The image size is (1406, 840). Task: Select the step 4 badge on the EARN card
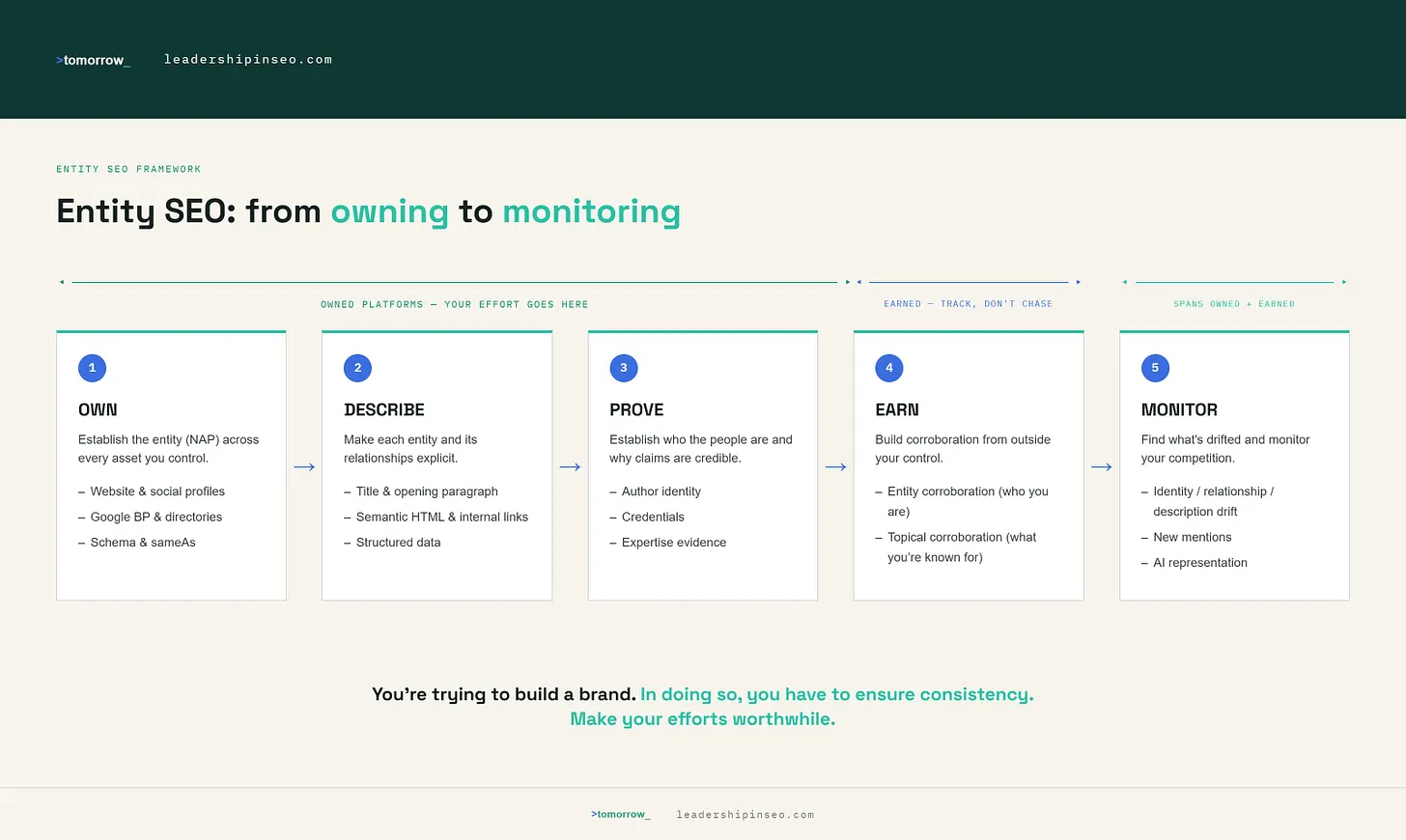889,368
